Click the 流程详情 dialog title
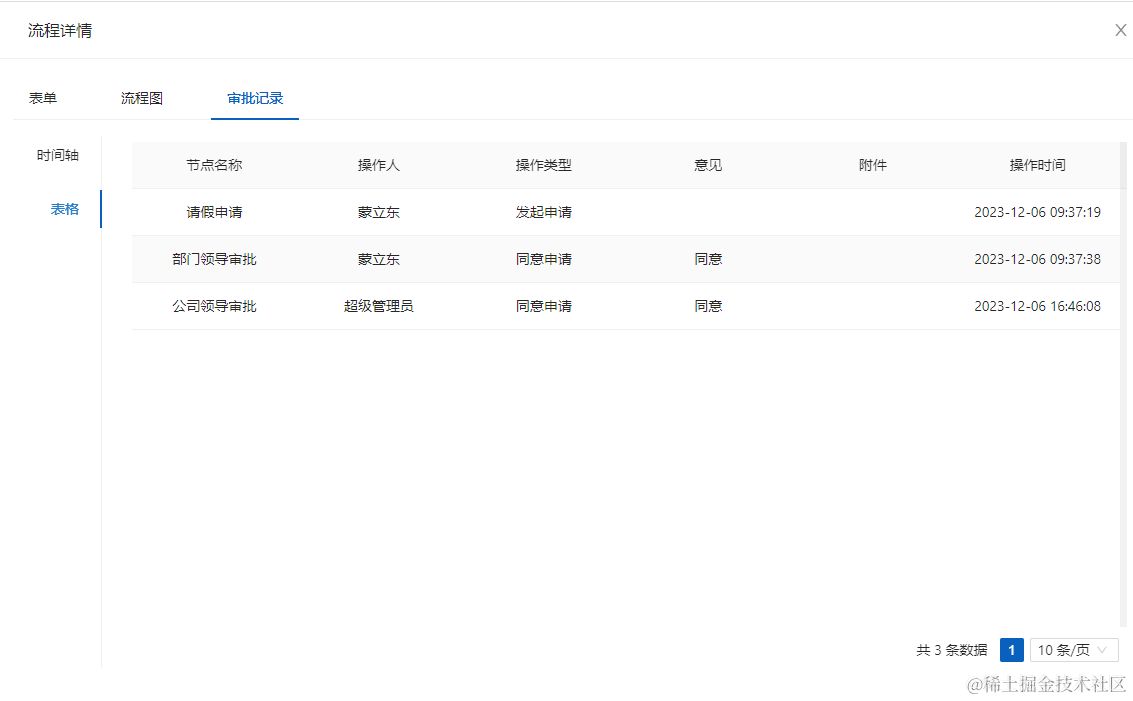Screen dimensions: 1133x701 click(x=60, y=30)
